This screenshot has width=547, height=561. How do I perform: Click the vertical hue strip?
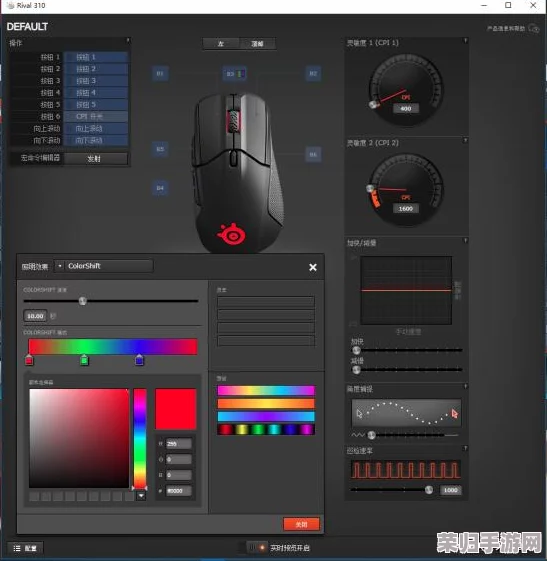click(x=140, y=438)
